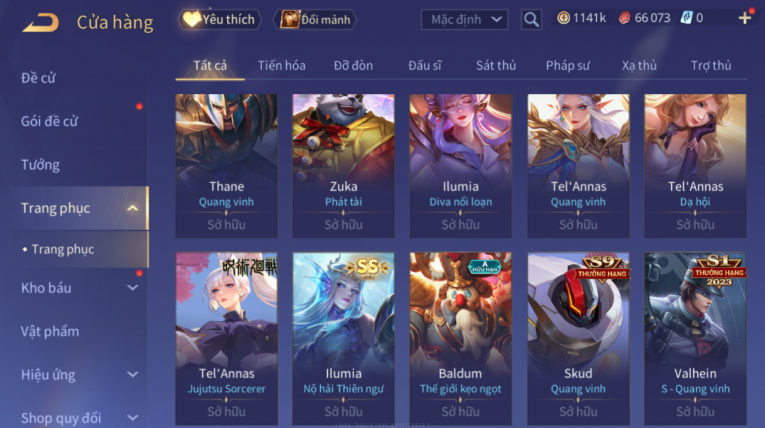Switch to the Tiến hóa tab

pos(282,65)
